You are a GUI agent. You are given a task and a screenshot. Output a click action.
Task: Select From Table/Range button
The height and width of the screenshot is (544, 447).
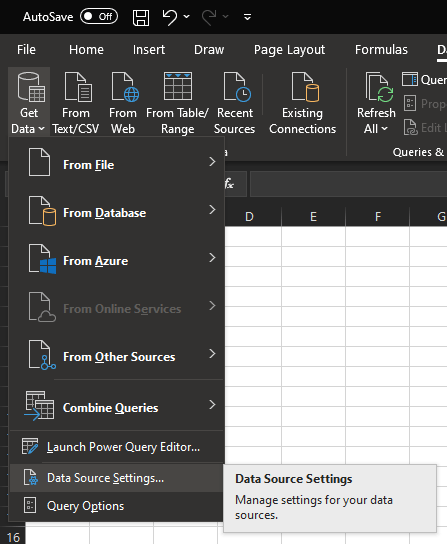pos(177,103)
